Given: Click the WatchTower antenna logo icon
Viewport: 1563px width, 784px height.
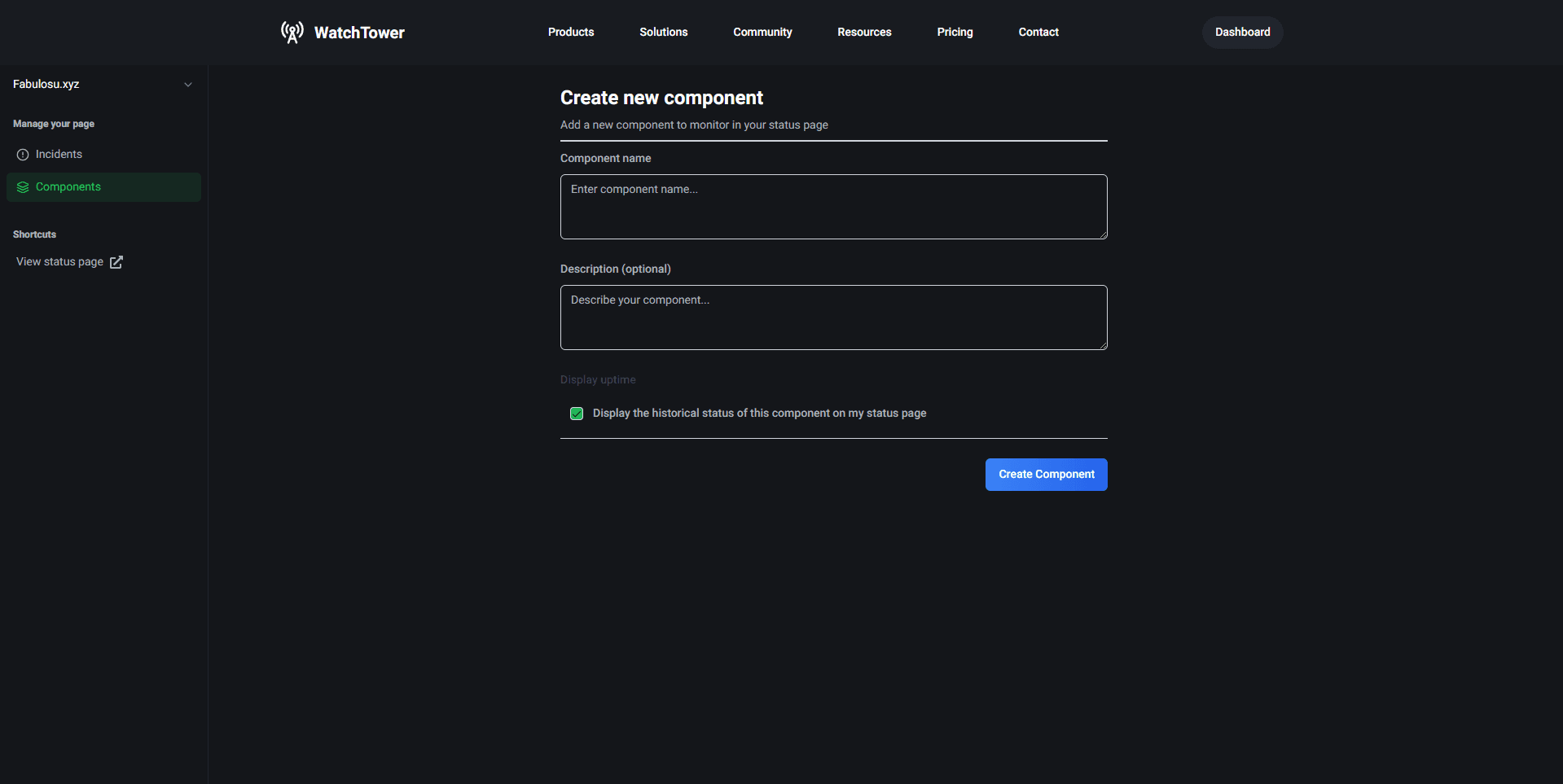Looking at the screenshot, I should 292,32.
